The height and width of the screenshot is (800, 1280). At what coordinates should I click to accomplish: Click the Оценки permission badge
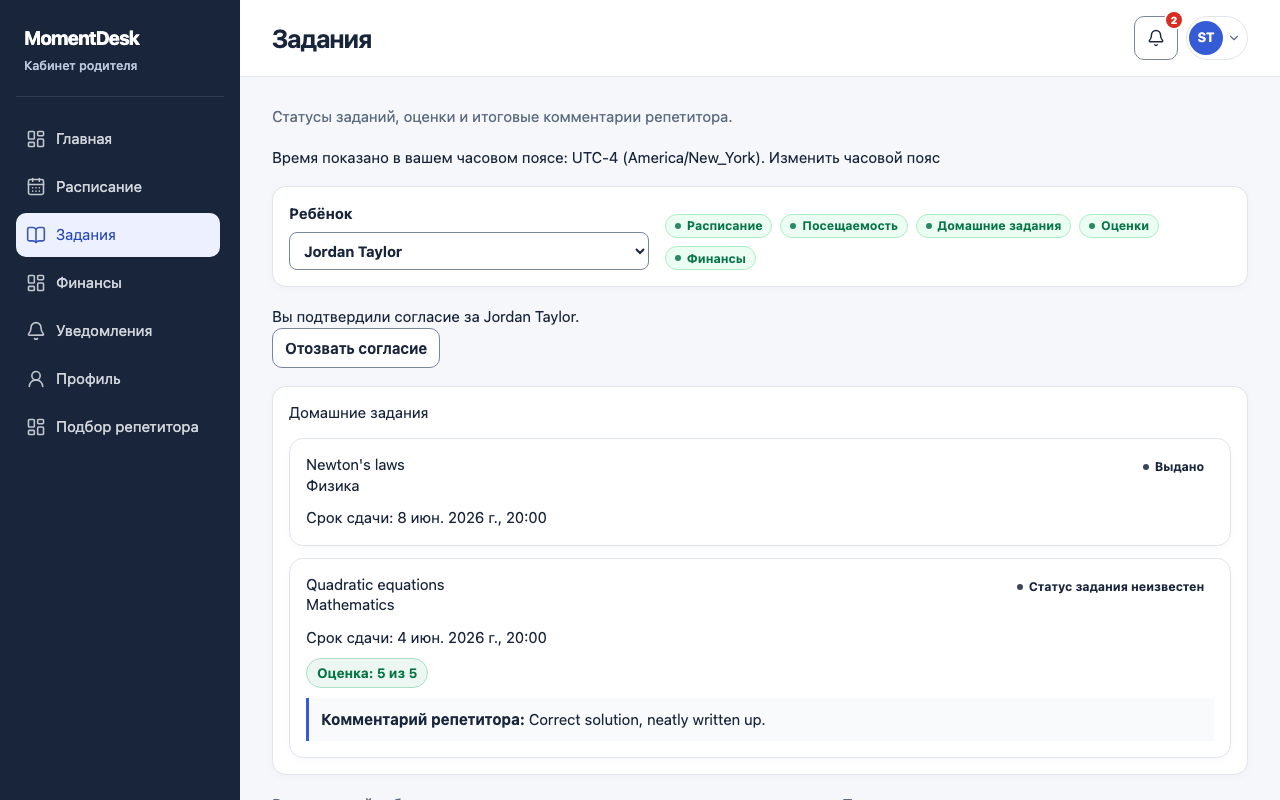pyautogui.click(x=1119, y=226)
